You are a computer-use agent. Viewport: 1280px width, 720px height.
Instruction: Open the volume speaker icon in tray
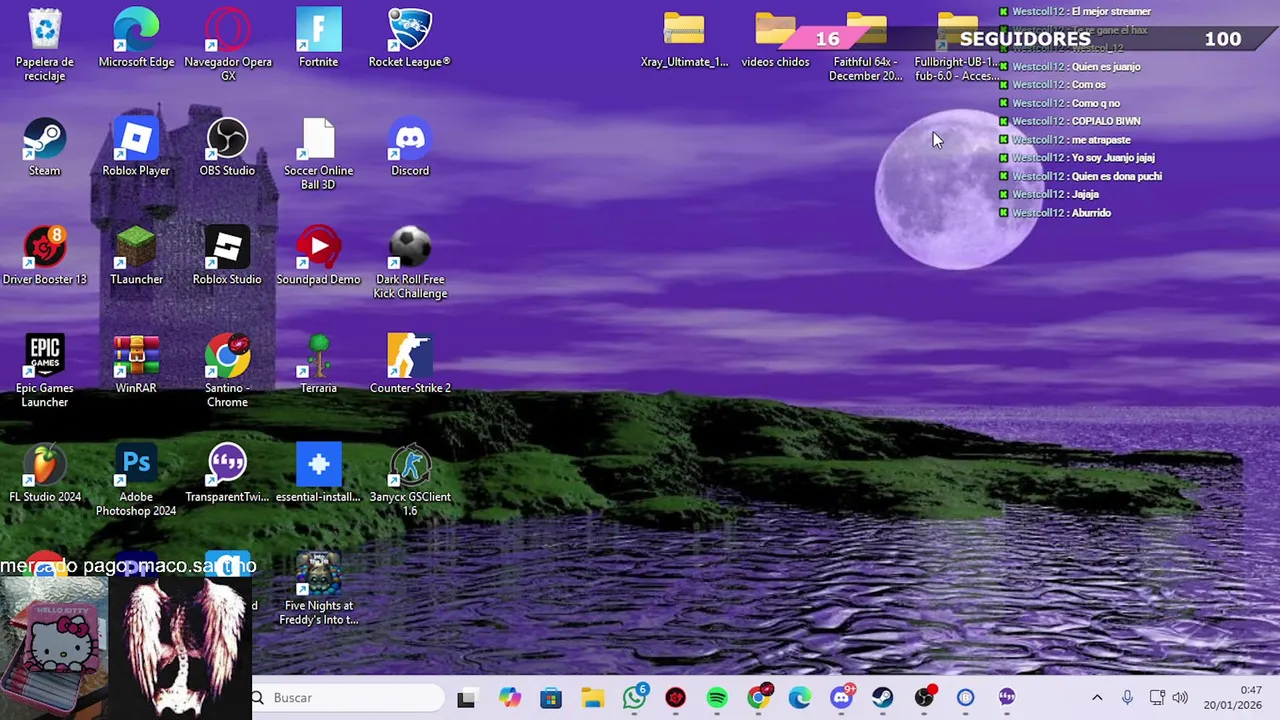(x=1180, y=698)
